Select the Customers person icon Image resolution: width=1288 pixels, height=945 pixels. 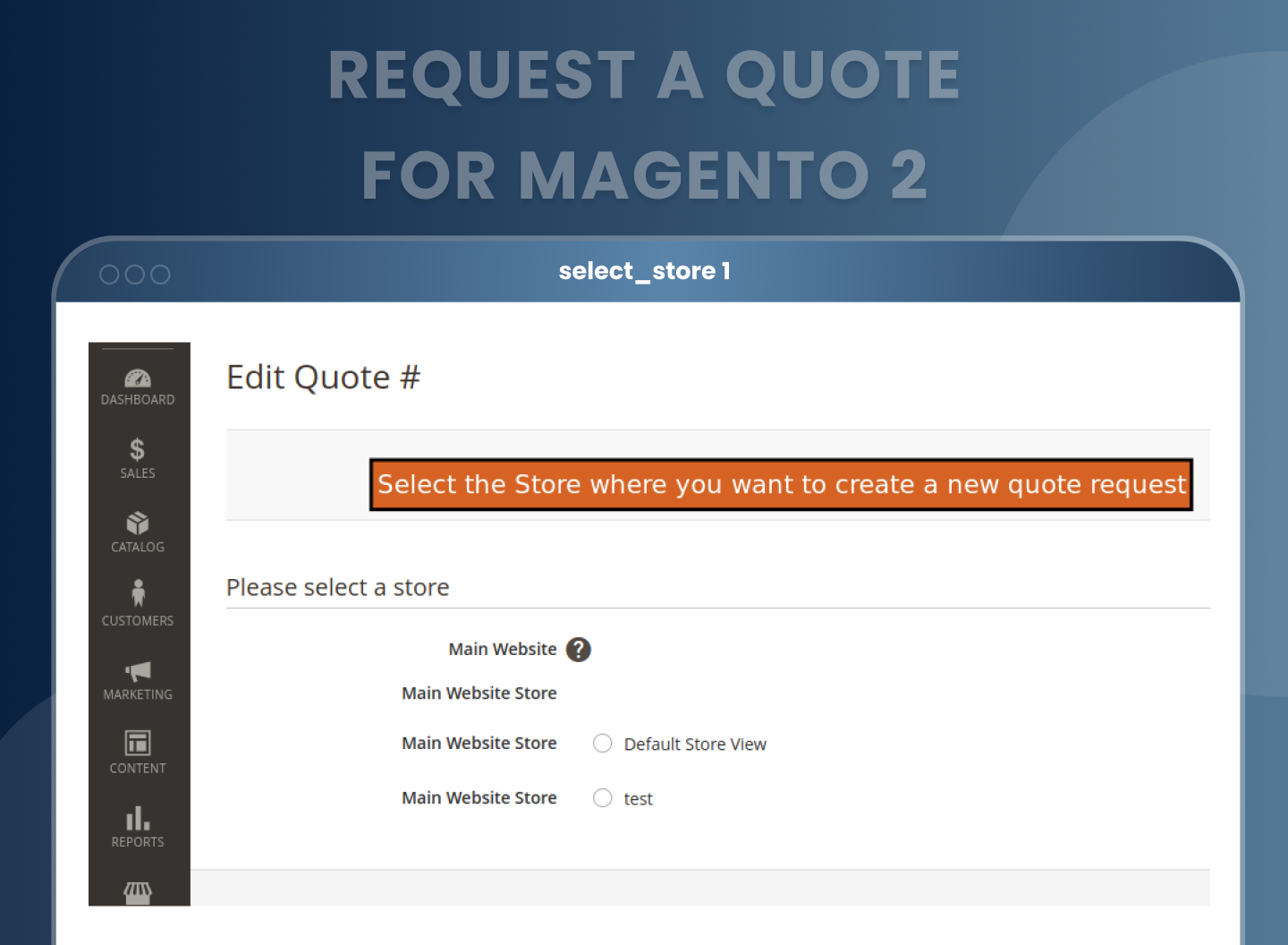[x=138, y=593]
